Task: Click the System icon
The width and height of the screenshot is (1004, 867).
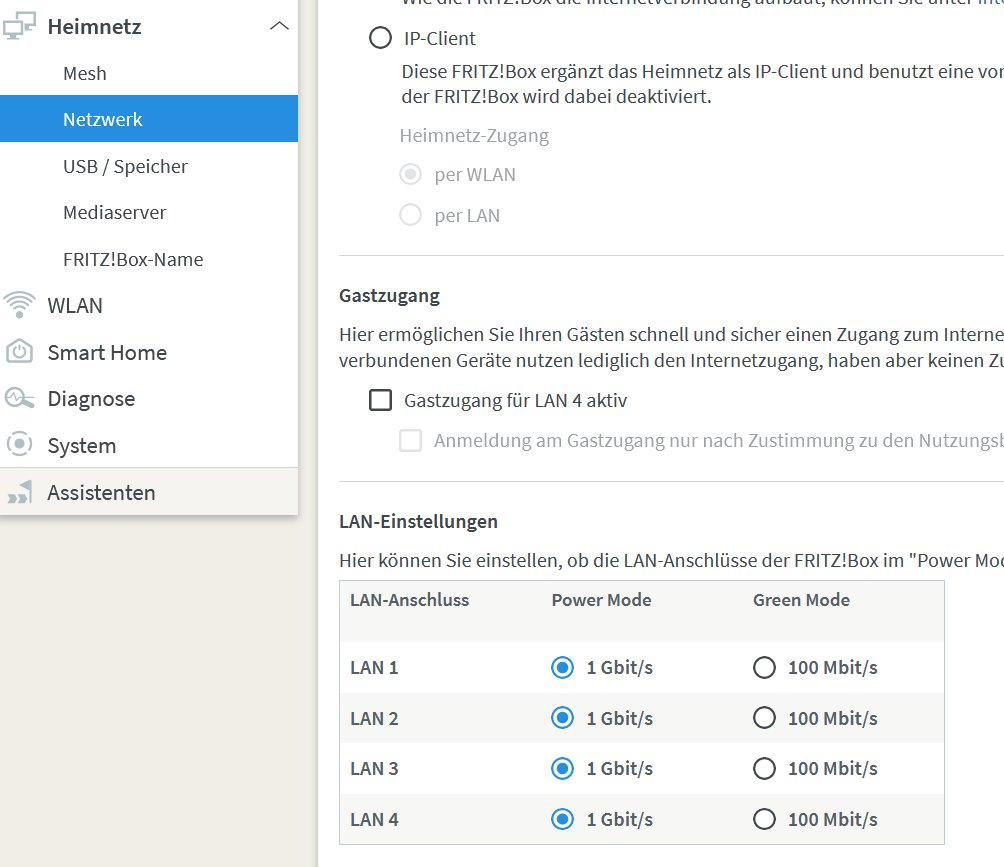Action: click(x=19, y=445)
